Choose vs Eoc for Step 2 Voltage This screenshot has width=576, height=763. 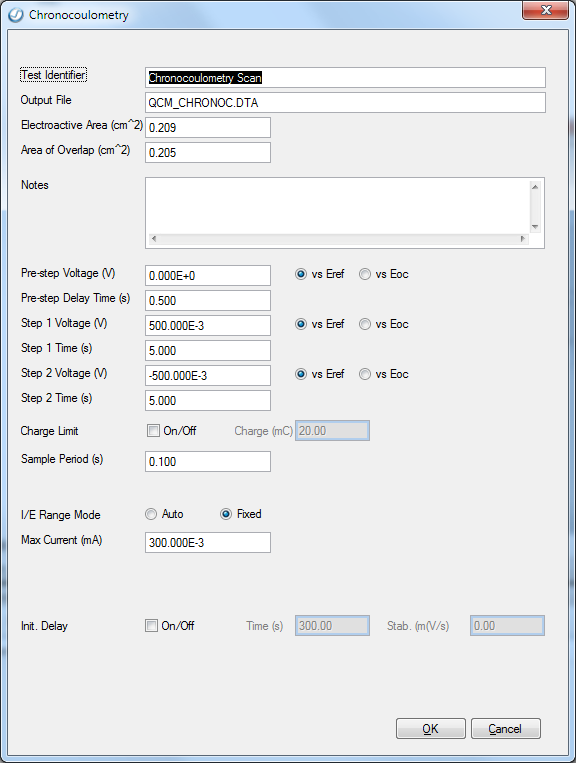point(365,374)
